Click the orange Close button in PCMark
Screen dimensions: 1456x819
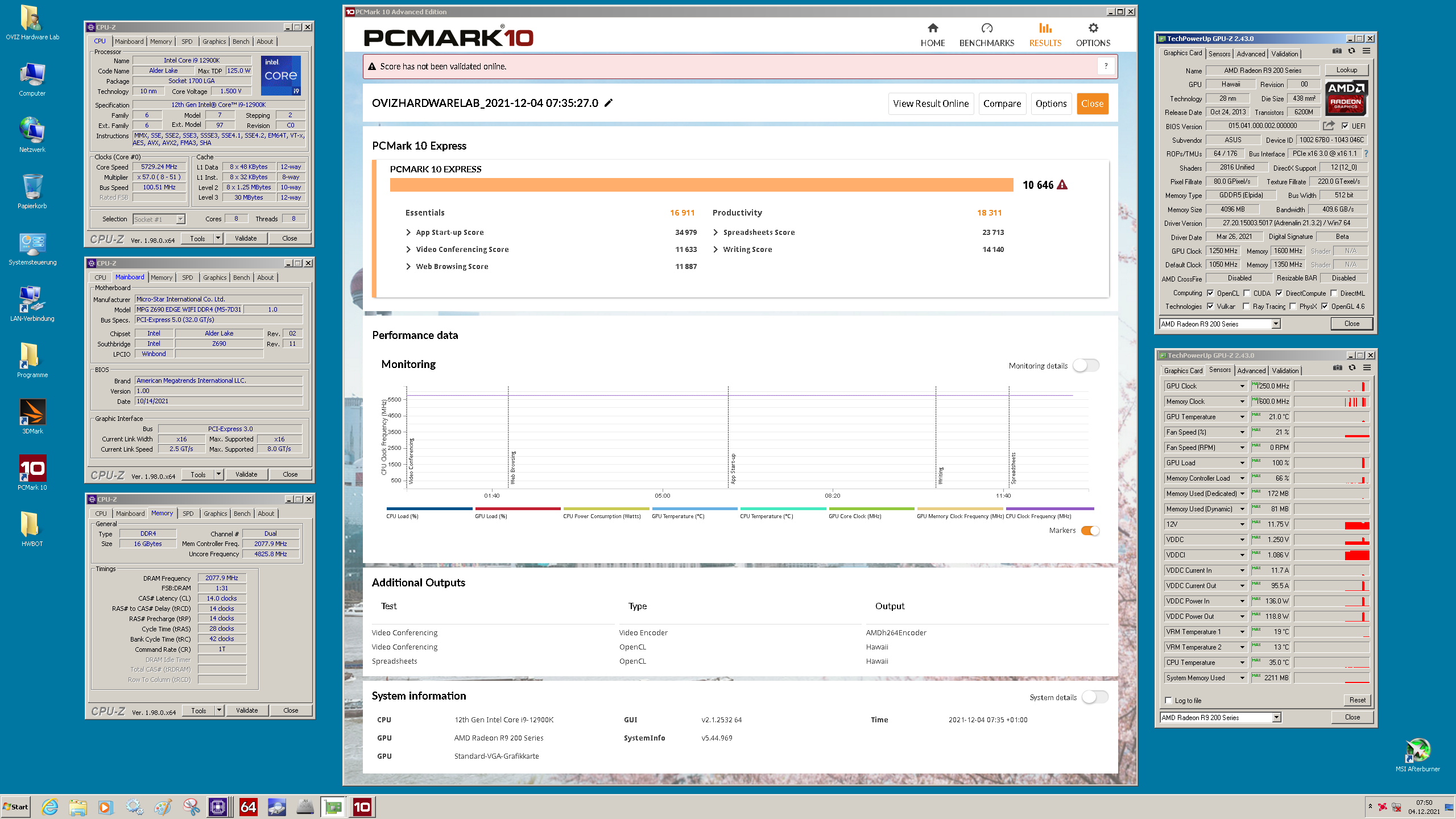[x=1092, y=104]
